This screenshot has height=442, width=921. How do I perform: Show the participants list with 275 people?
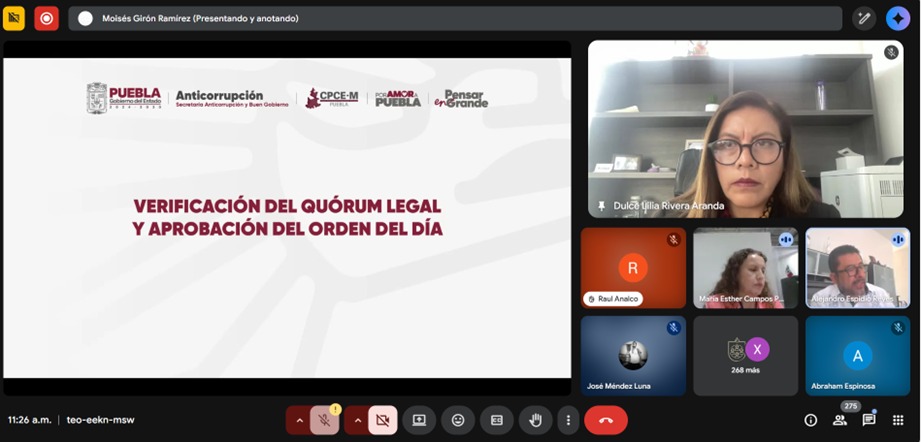pyautogui.click(x=840, y=420)
